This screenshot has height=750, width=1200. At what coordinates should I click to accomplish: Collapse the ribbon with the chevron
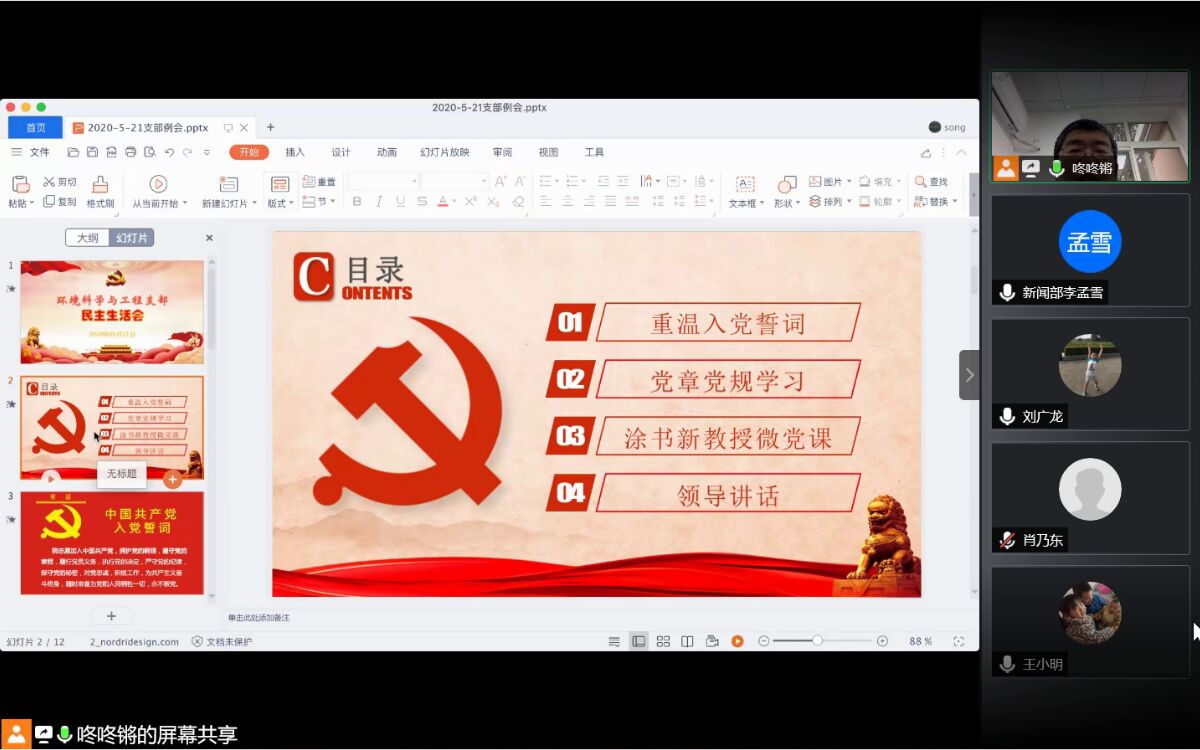(961, 153)
